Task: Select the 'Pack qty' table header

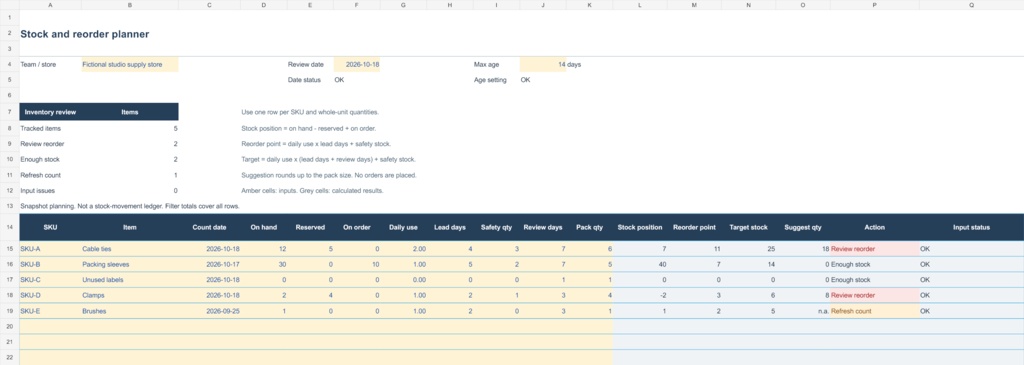Action: pos(589,227)
